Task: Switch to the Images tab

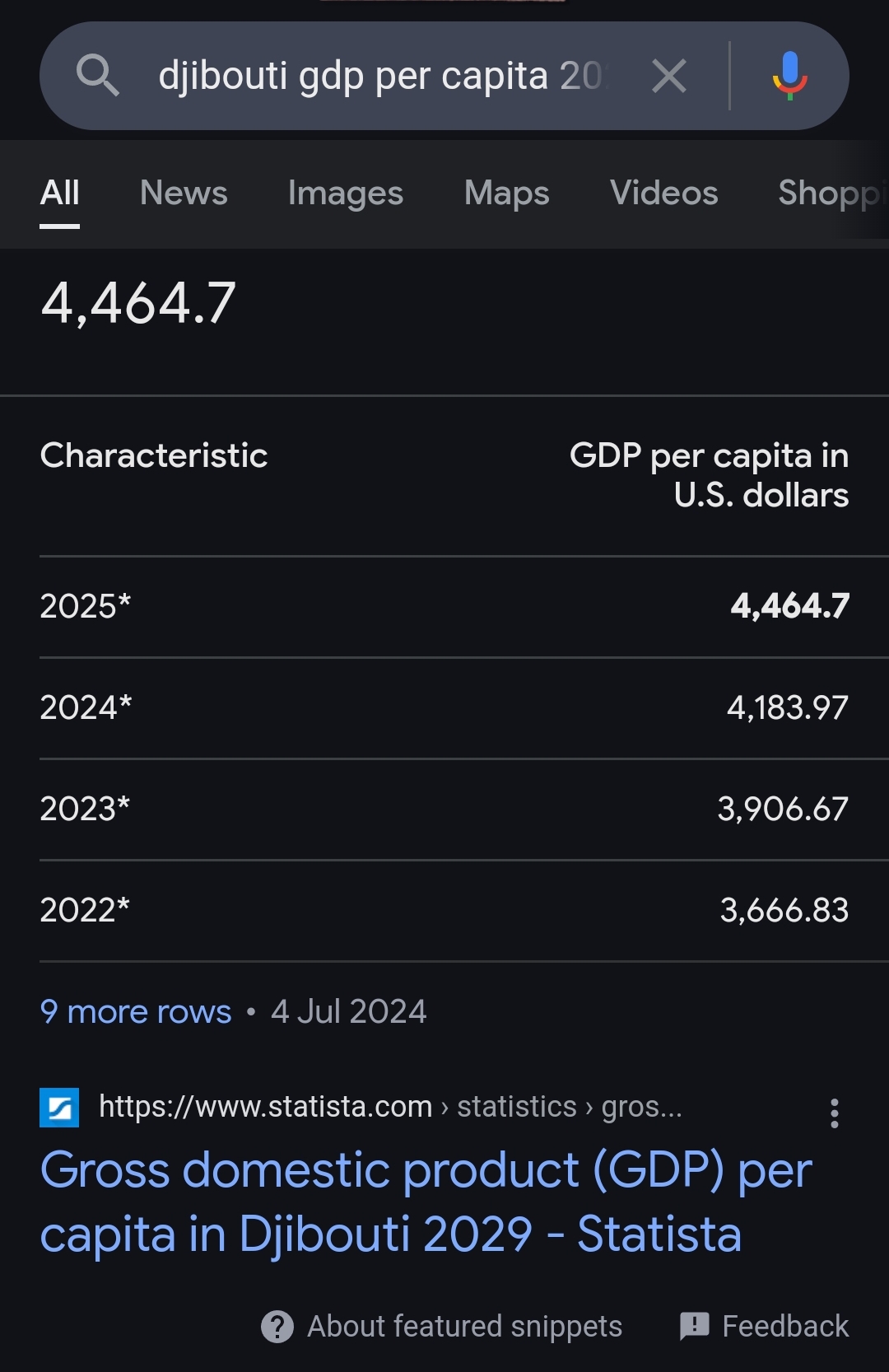Action: 346,193
